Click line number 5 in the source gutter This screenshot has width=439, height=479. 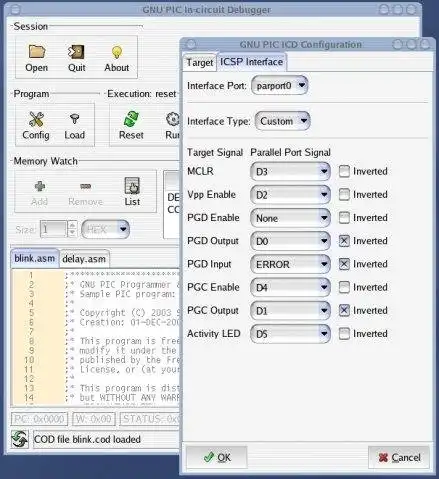(x=31, y=313)
